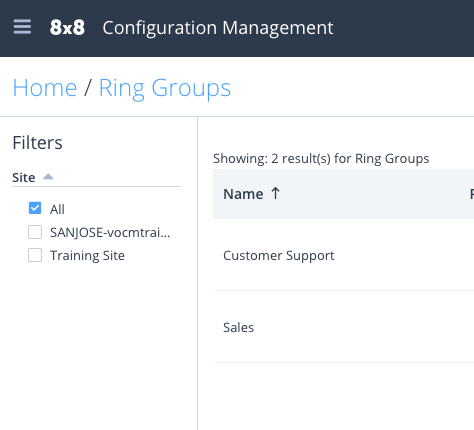Click the Site filter label
The image size is (474, 430).
(24, 178)
